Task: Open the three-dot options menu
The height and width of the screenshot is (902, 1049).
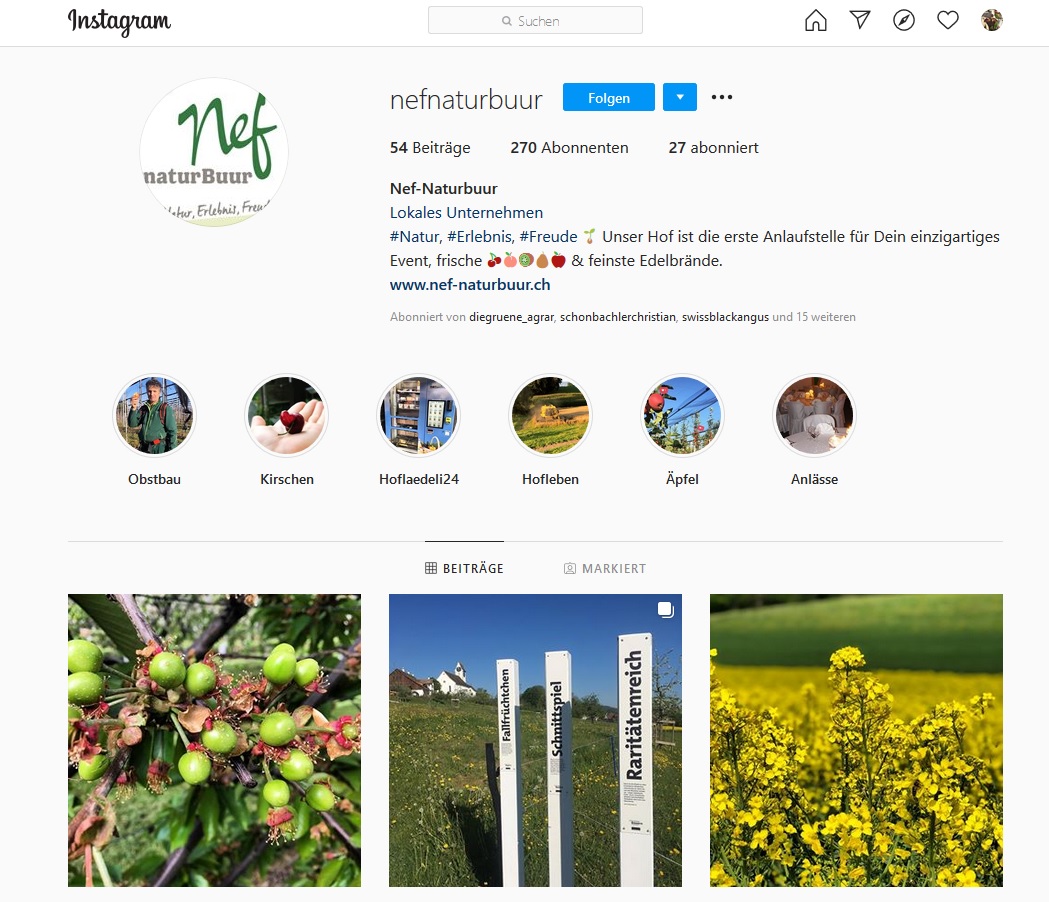Action: click(722, 97)
